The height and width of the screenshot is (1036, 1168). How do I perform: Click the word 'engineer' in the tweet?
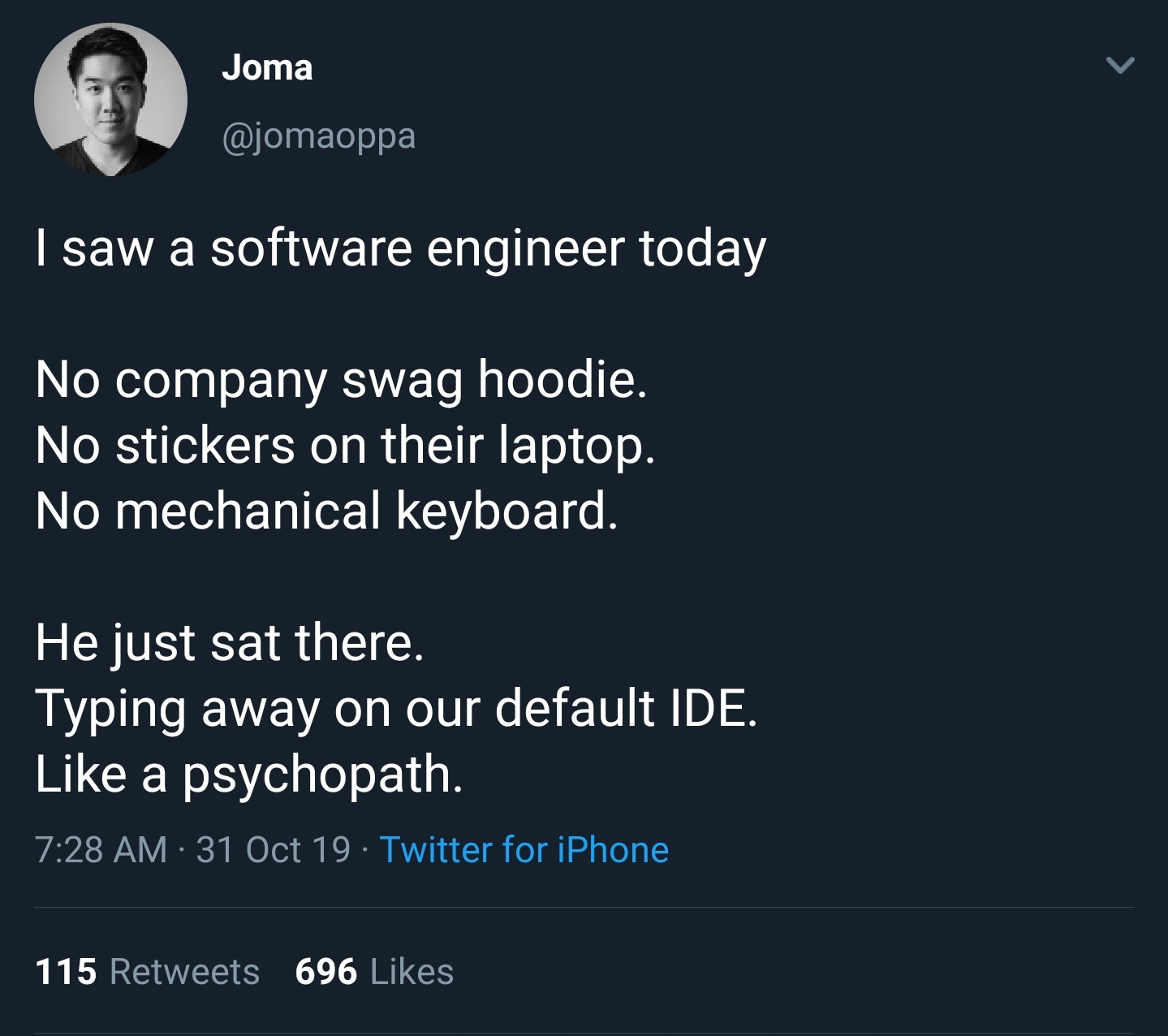[x=525, y=248]
